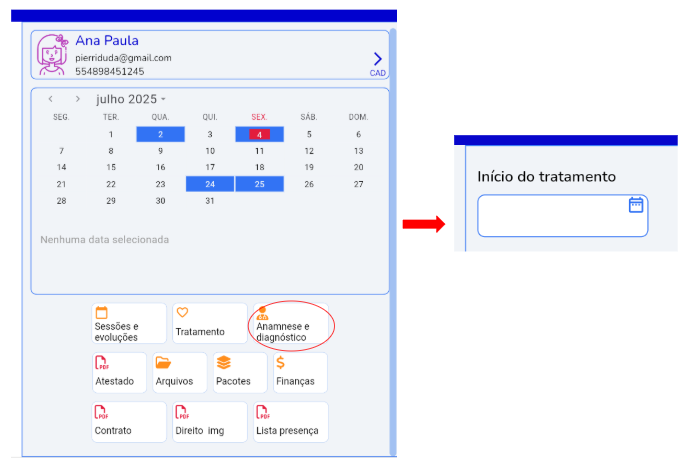The height and width of the screenshot is (463, 687).
Task: Open Anamnese e diagnóstico
Action: (x=288, y=325)
